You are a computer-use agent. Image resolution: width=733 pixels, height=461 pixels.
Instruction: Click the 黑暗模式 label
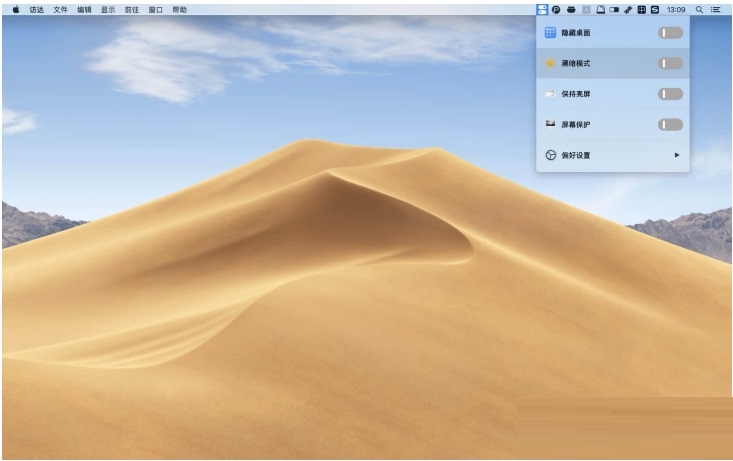click(x=575, y=63)
